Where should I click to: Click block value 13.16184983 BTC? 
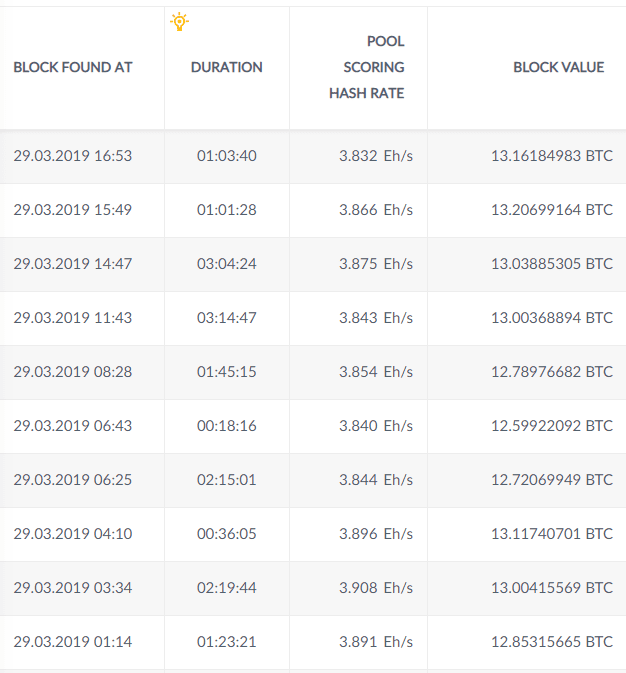(x=552, y=156)
